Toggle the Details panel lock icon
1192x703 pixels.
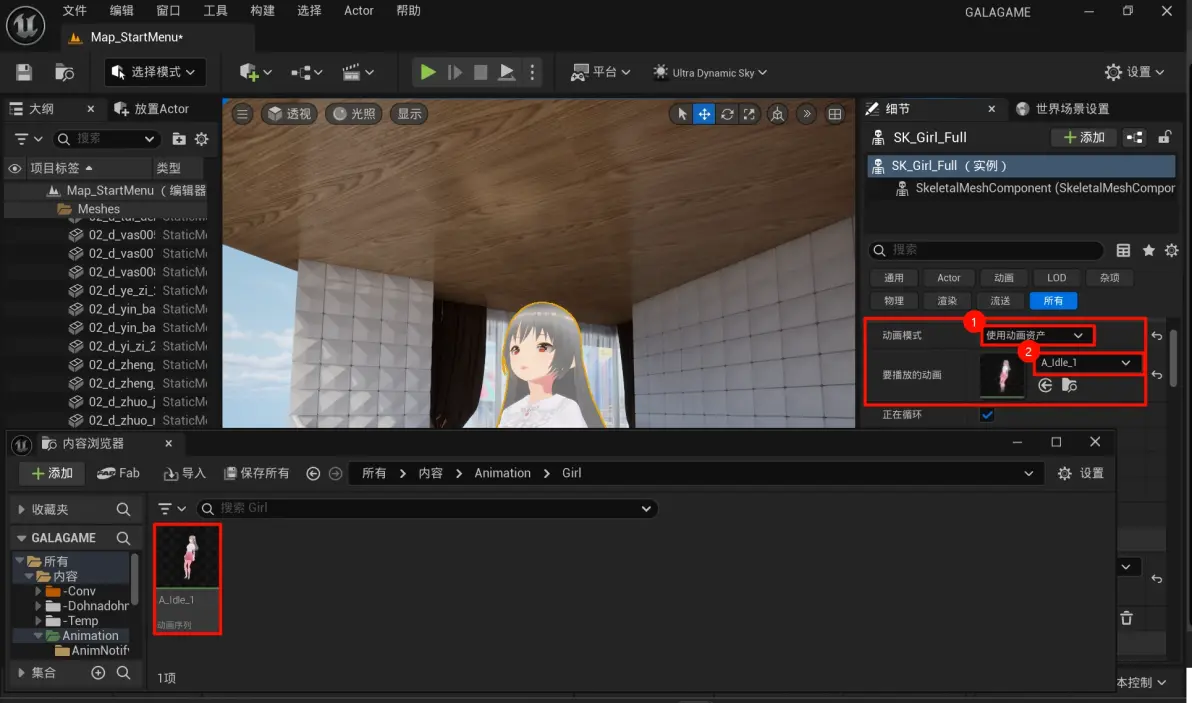tap(1164, 137)
